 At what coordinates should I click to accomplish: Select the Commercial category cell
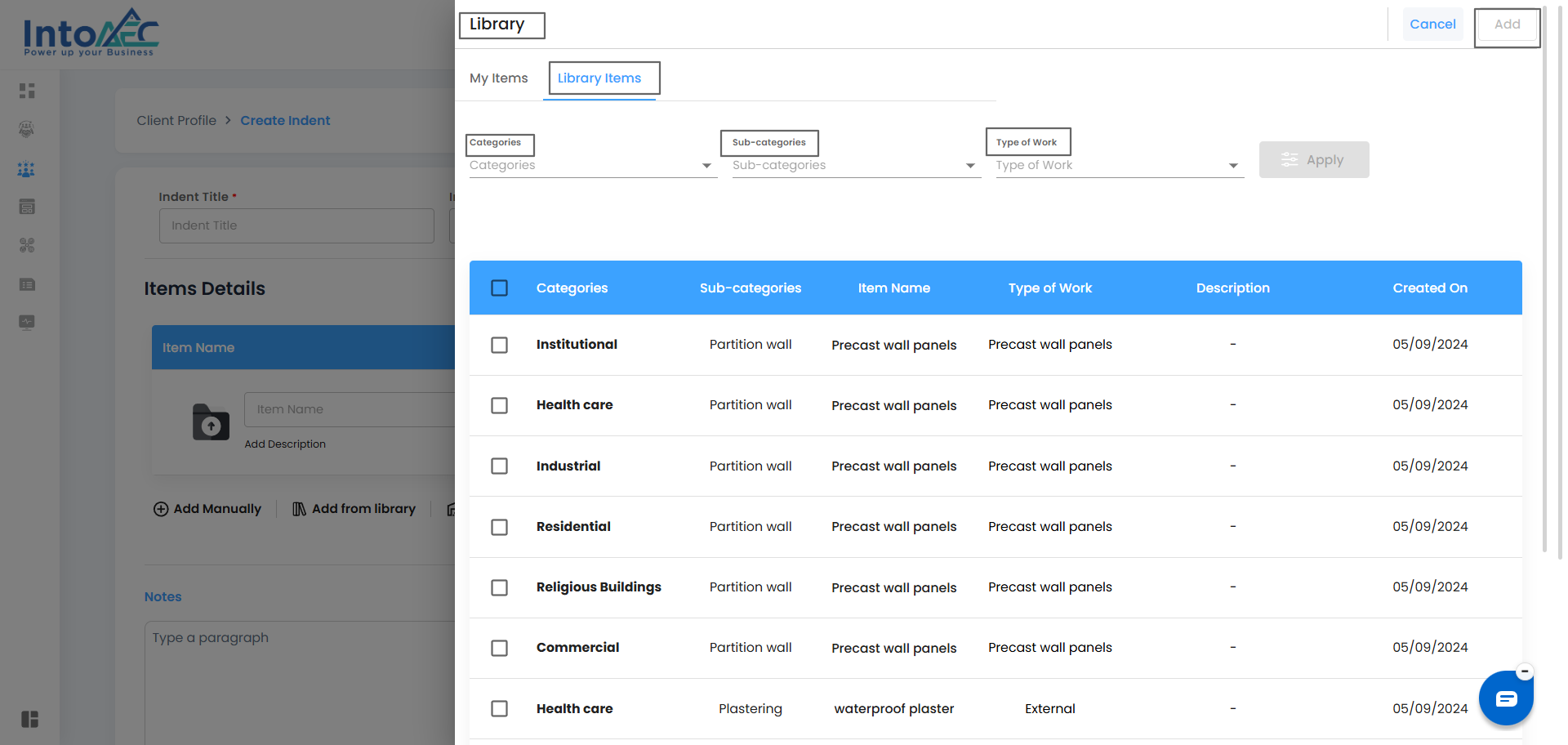click(577, 648)
